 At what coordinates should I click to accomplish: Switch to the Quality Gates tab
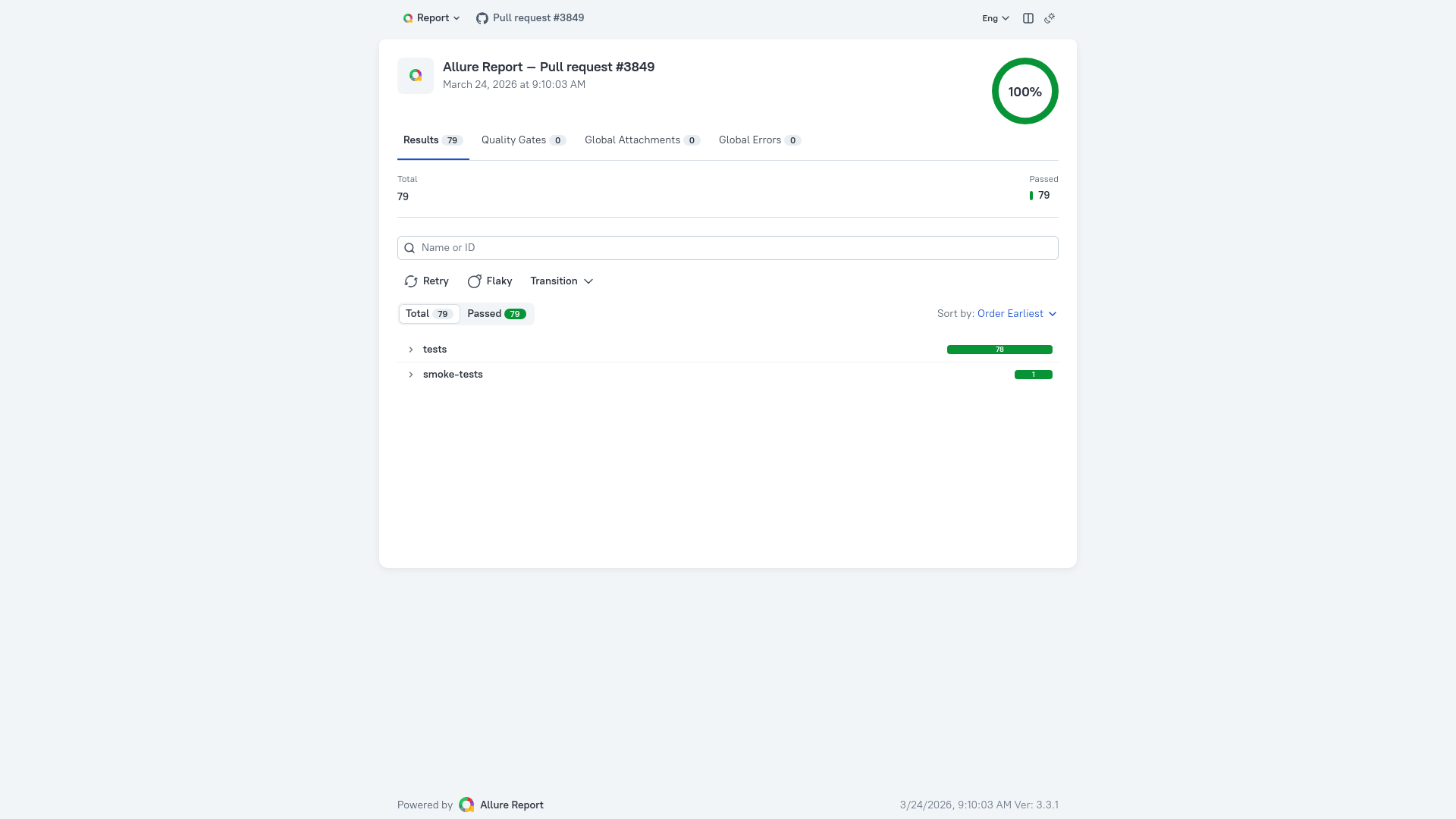523,140
